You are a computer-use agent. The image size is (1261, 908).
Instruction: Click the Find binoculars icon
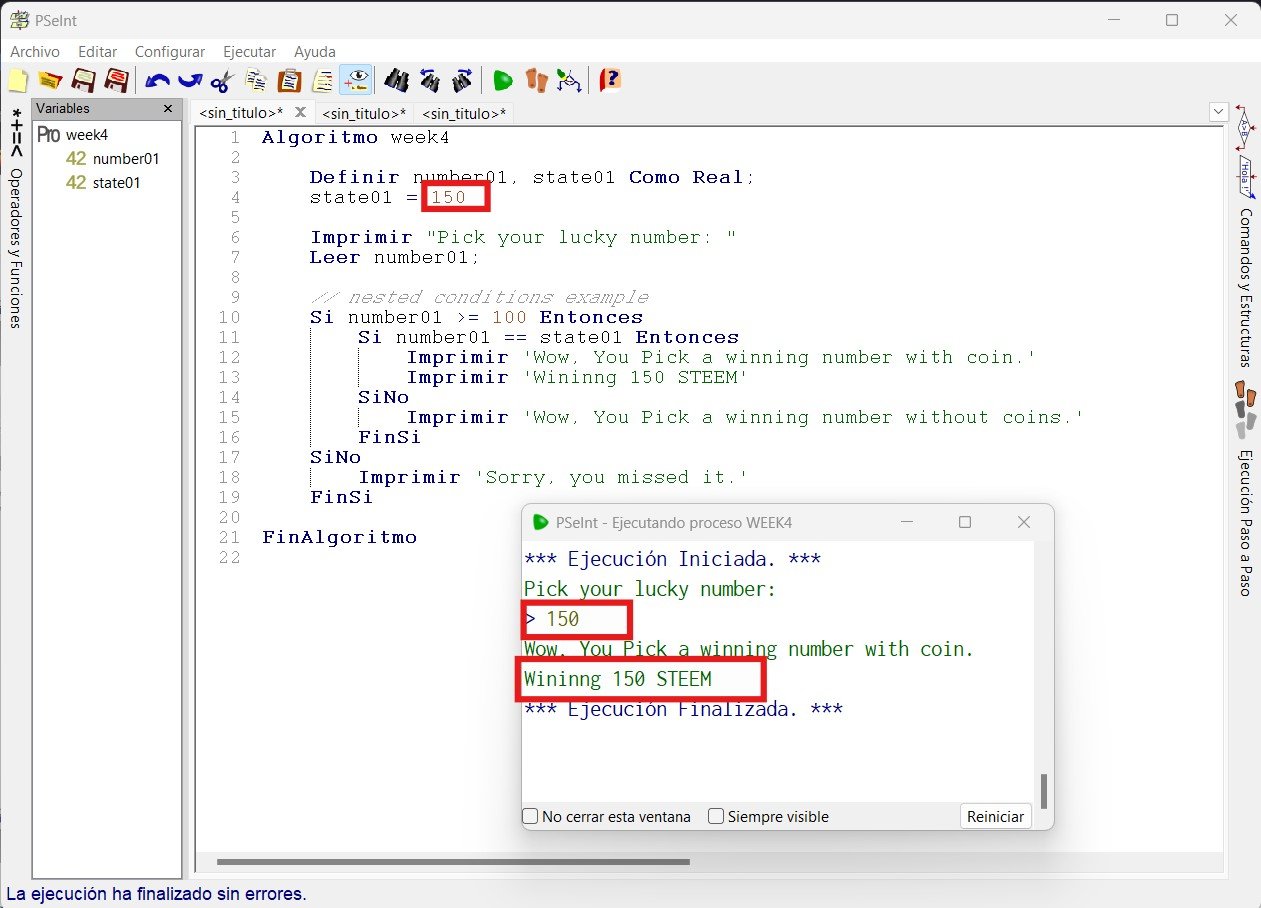396,80
